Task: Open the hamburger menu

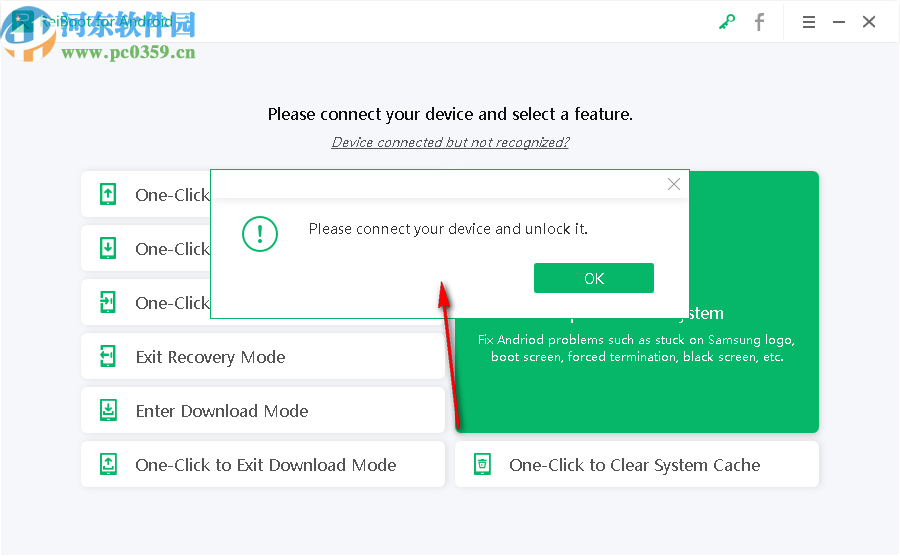Action: click(809, 22)
